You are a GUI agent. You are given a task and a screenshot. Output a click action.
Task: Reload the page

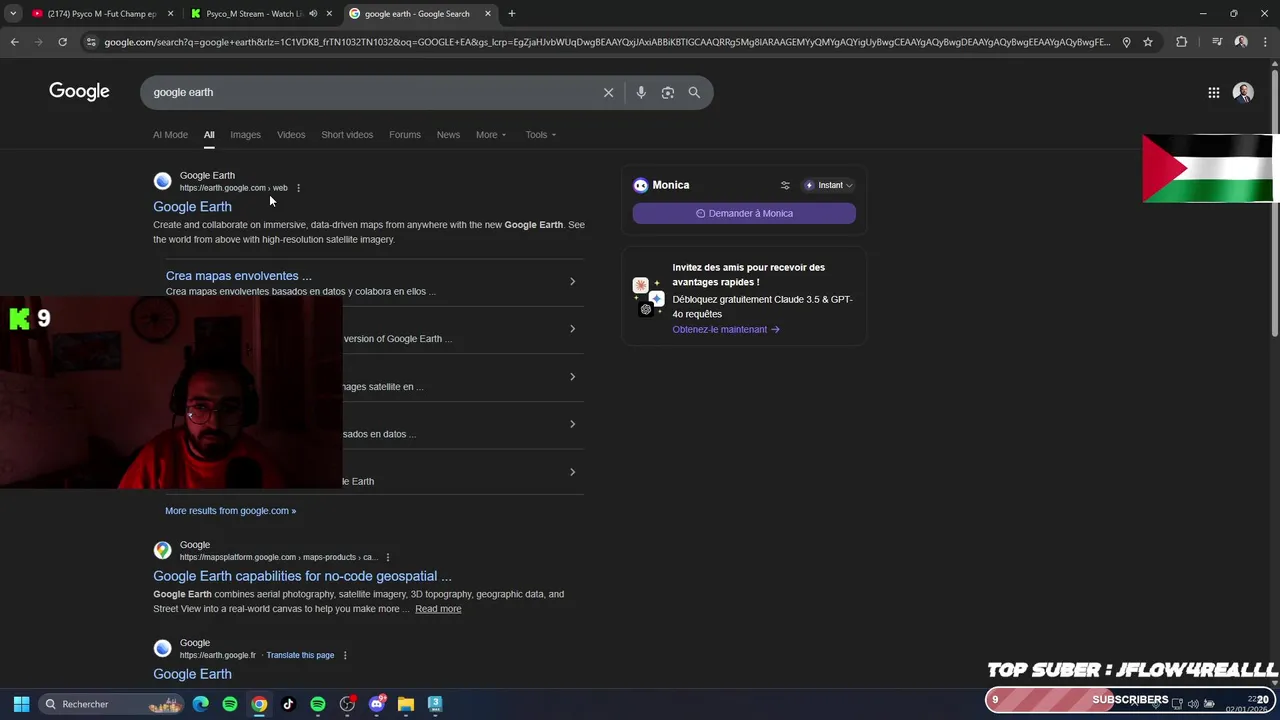click(x=62, y=42)
